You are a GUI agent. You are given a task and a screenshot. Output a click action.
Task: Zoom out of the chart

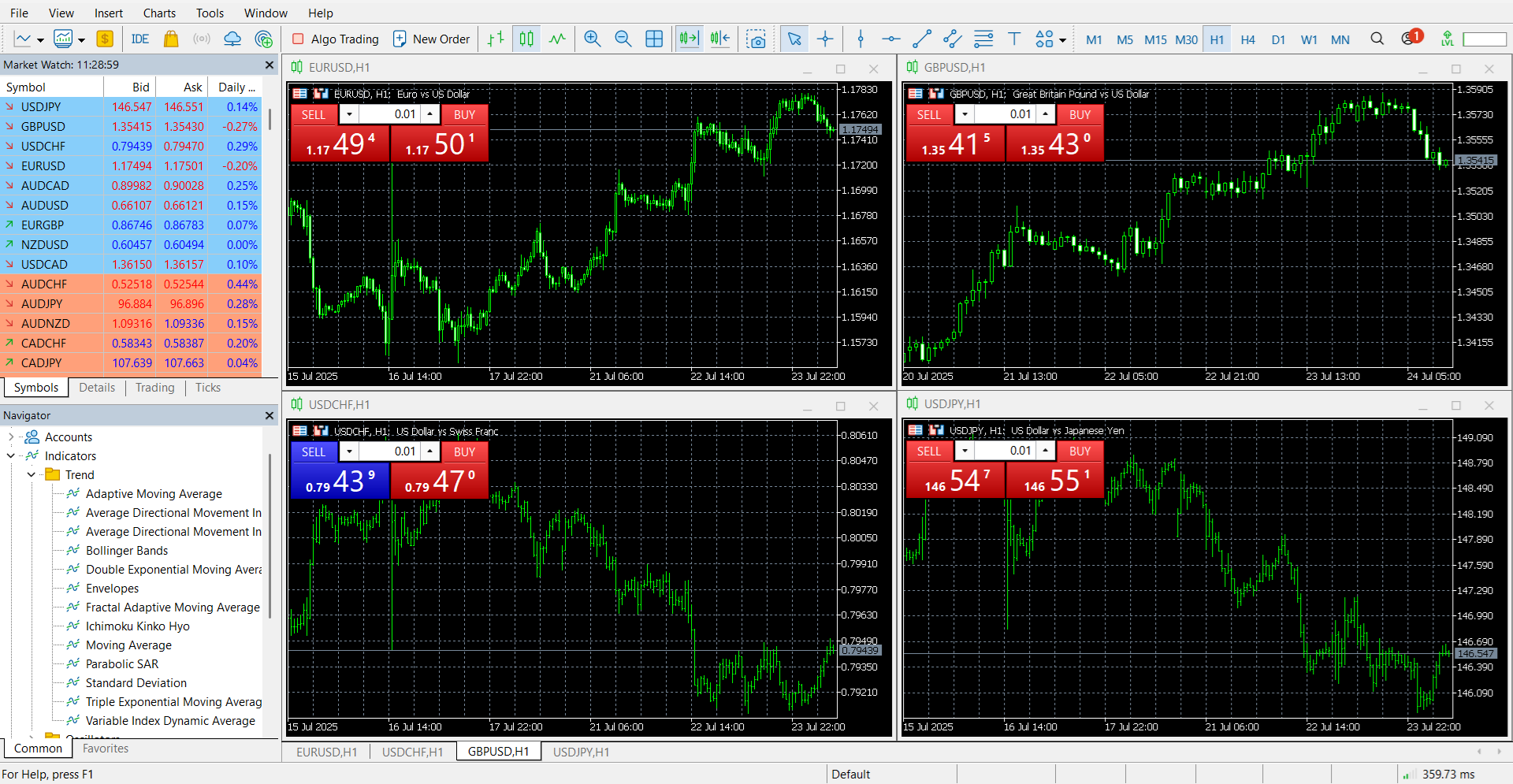[x=623, y=39]
